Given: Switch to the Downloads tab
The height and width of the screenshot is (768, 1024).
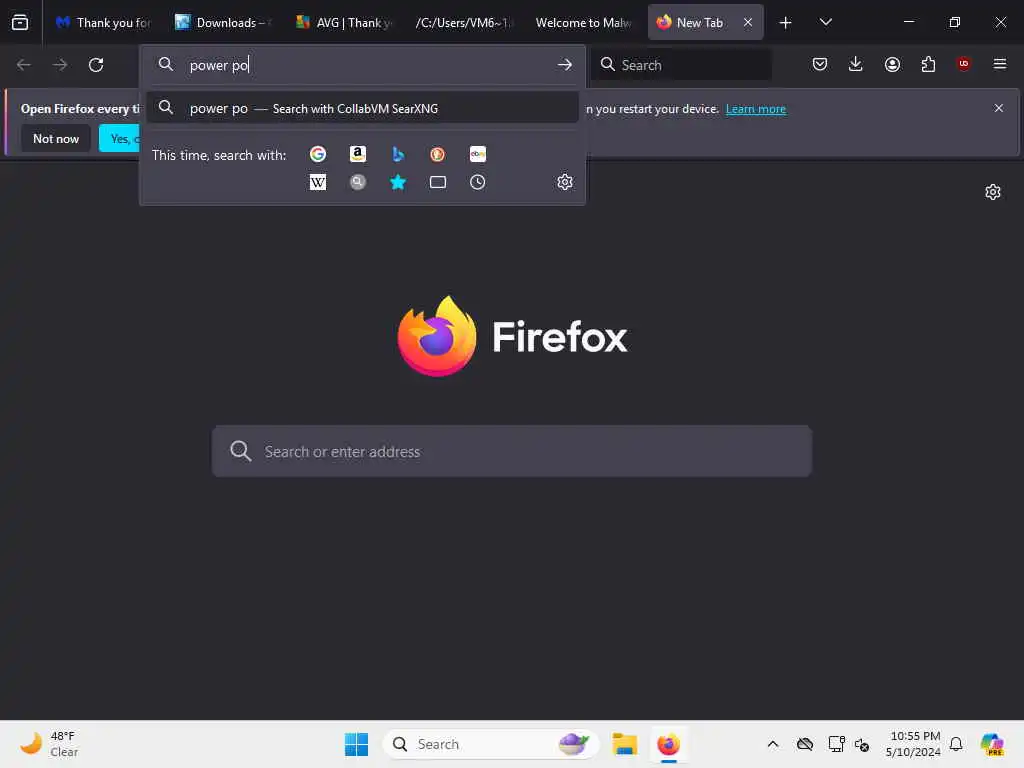Looking at the screenshot, I should tap(223, 23).
